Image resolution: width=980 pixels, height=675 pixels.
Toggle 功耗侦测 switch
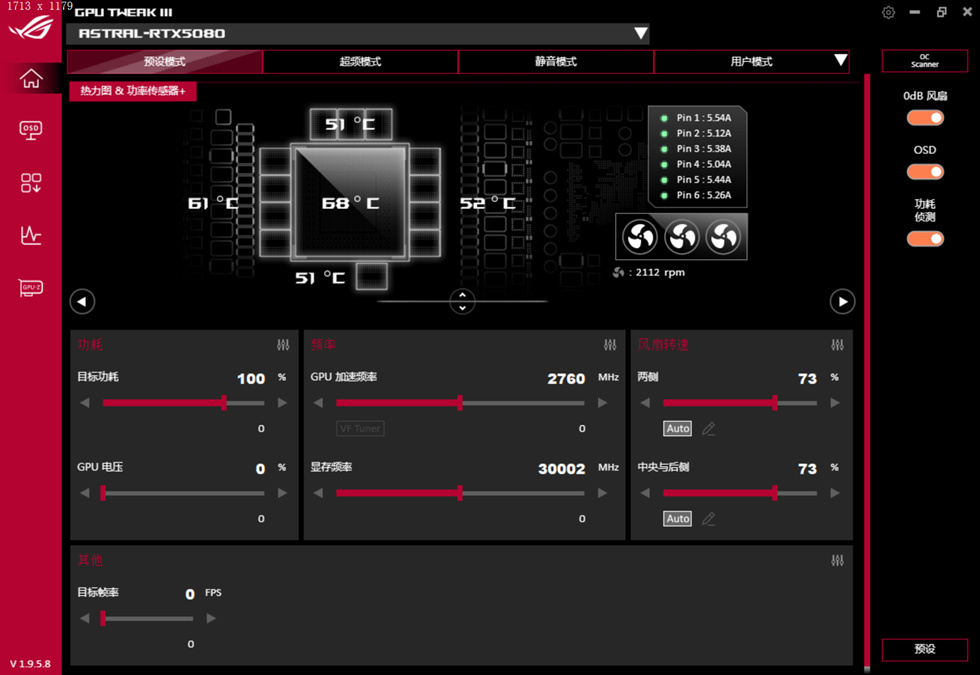pyautogui.click(x=925, y=239)
